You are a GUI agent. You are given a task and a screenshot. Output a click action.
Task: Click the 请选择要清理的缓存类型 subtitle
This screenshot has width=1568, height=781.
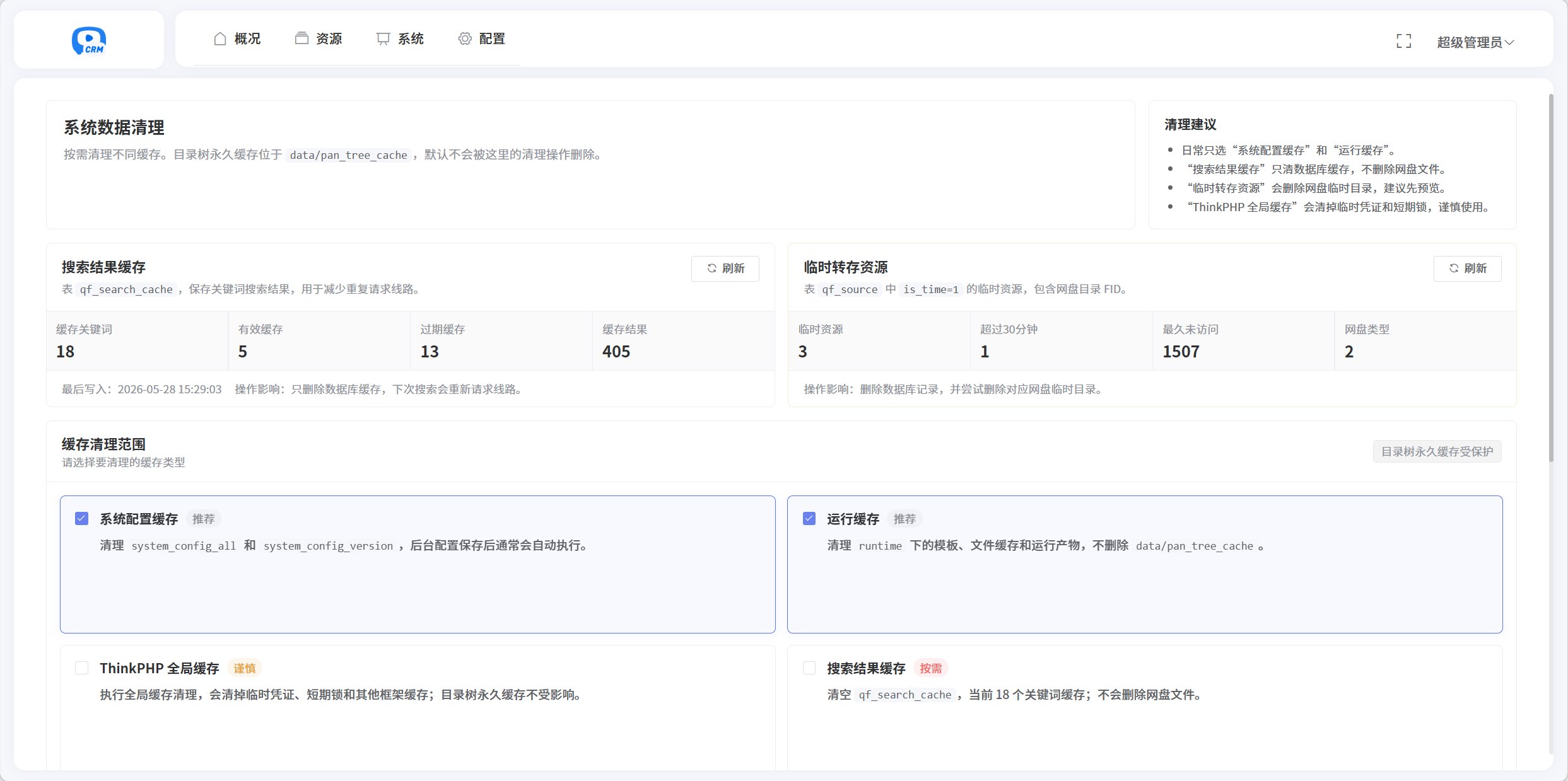(123, 463)
